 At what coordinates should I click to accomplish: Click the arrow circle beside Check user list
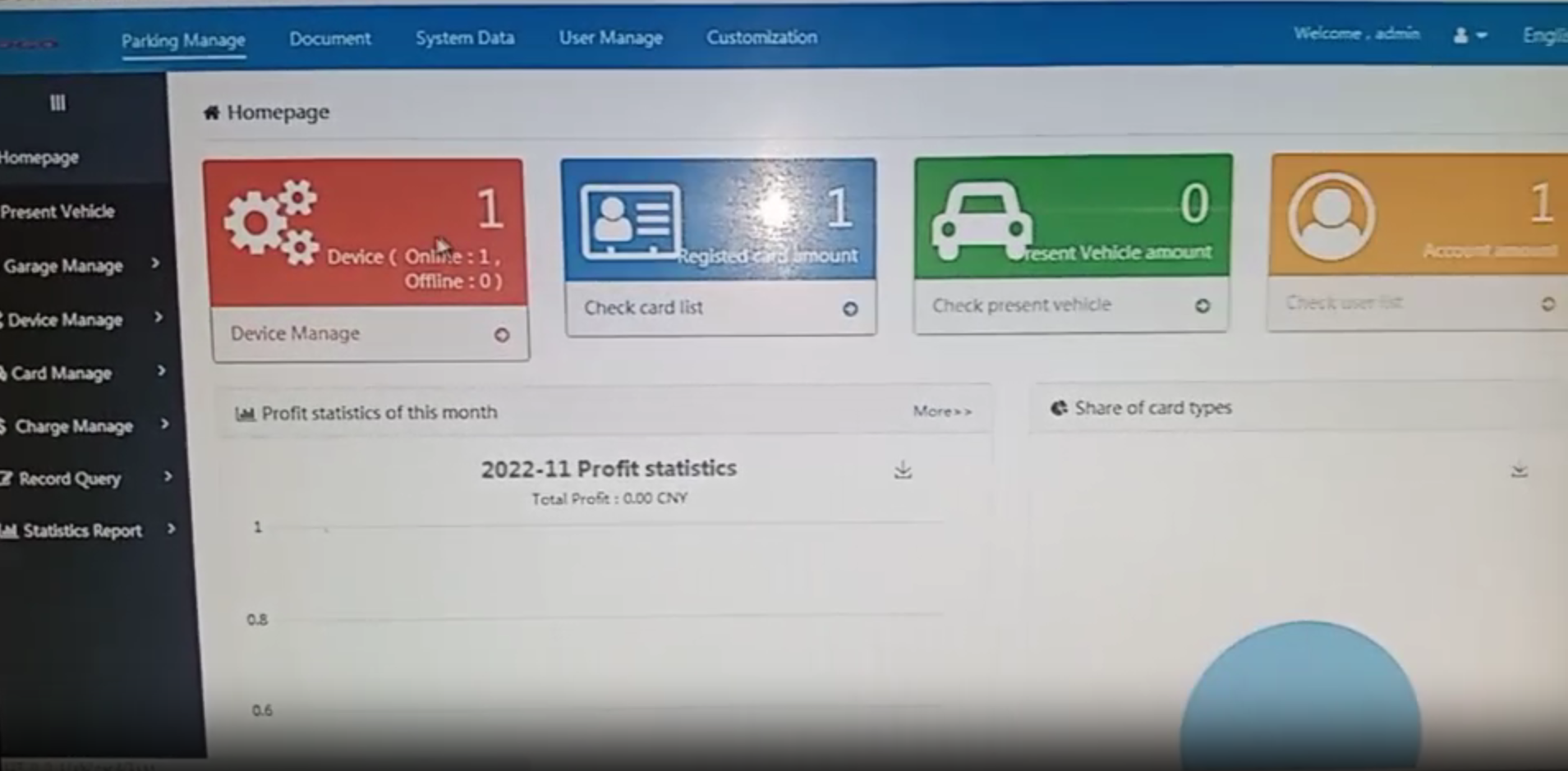coord(1547,304)
